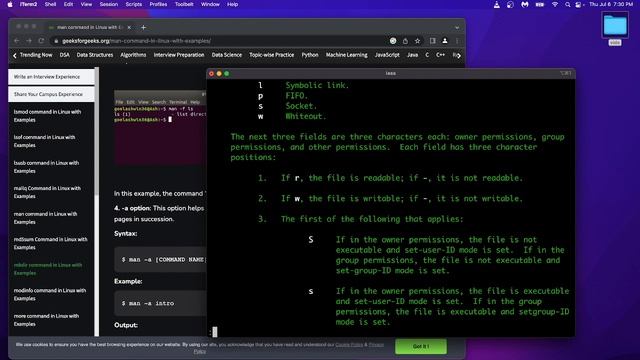Open Interview Preparation topic link
Viewport: 640px width, 360px height.
coord(179,55)
